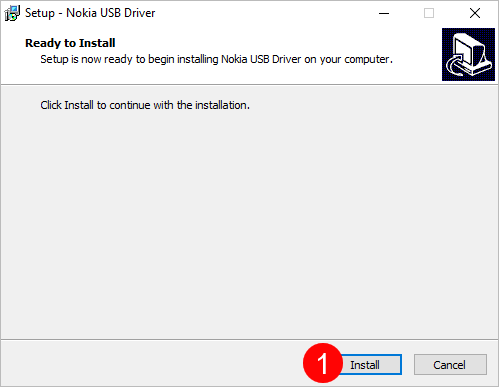Screen dimensions: 499x387
Task: Cancel the Nokia USB Driver setup
Action: [x=450, y=365]
